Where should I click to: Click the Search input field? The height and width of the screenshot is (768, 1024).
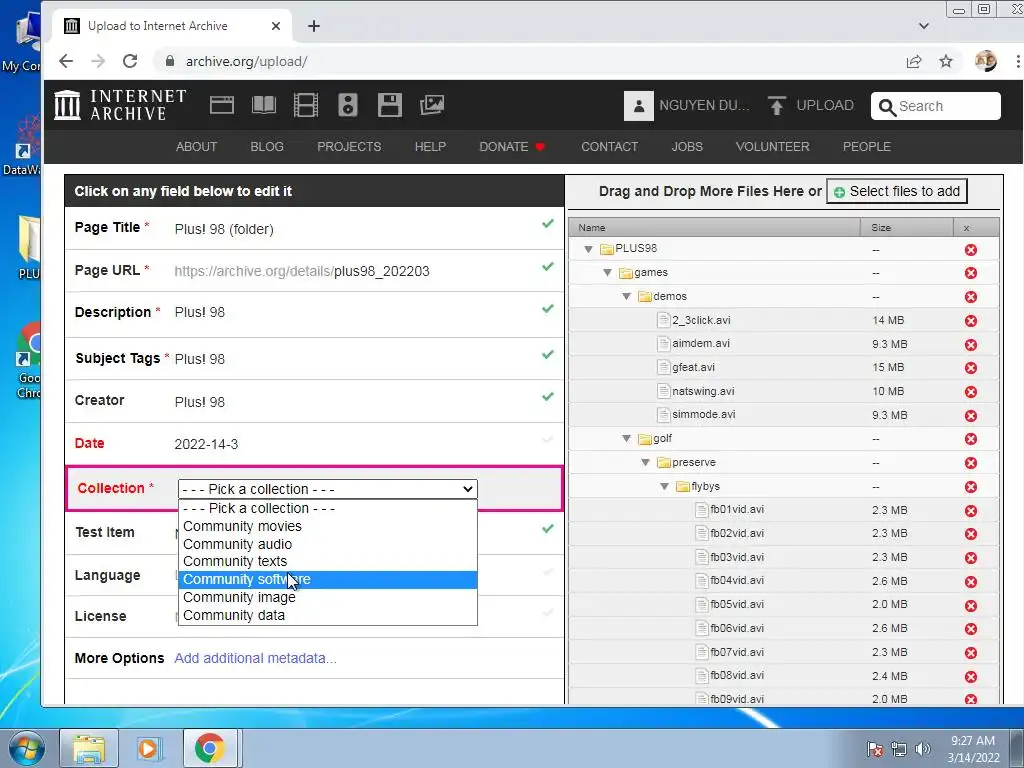coord(935,106)
